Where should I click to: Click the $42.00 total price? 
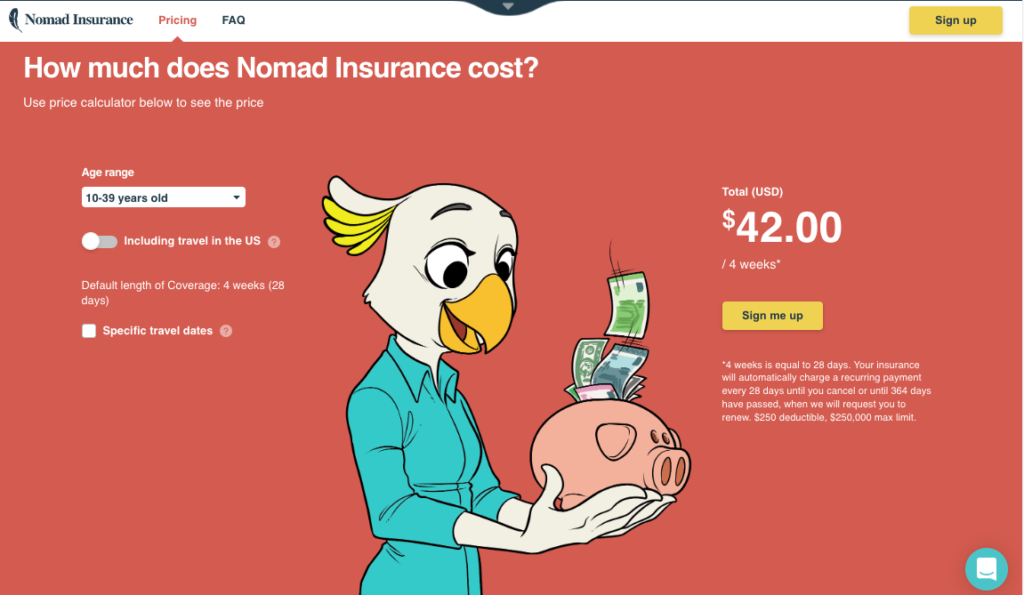click(x=782, y=227)
